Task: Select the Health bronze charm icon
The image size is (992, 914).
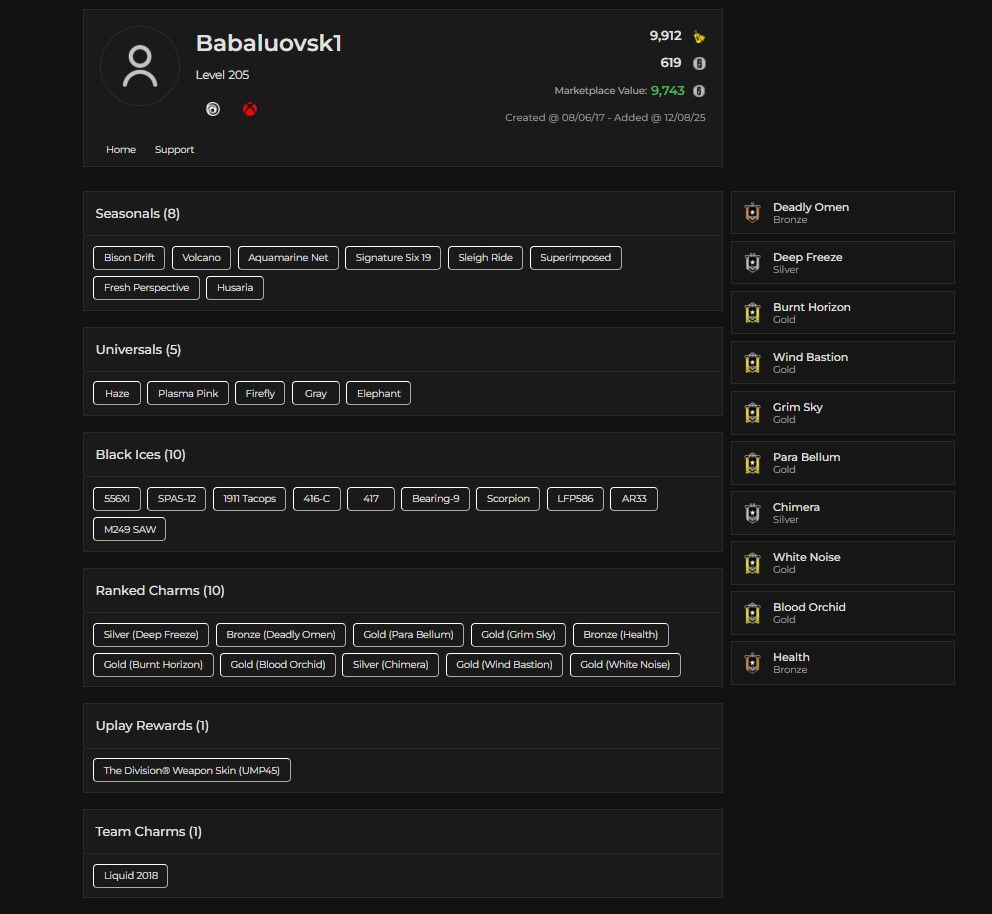Action: (752, 662)
